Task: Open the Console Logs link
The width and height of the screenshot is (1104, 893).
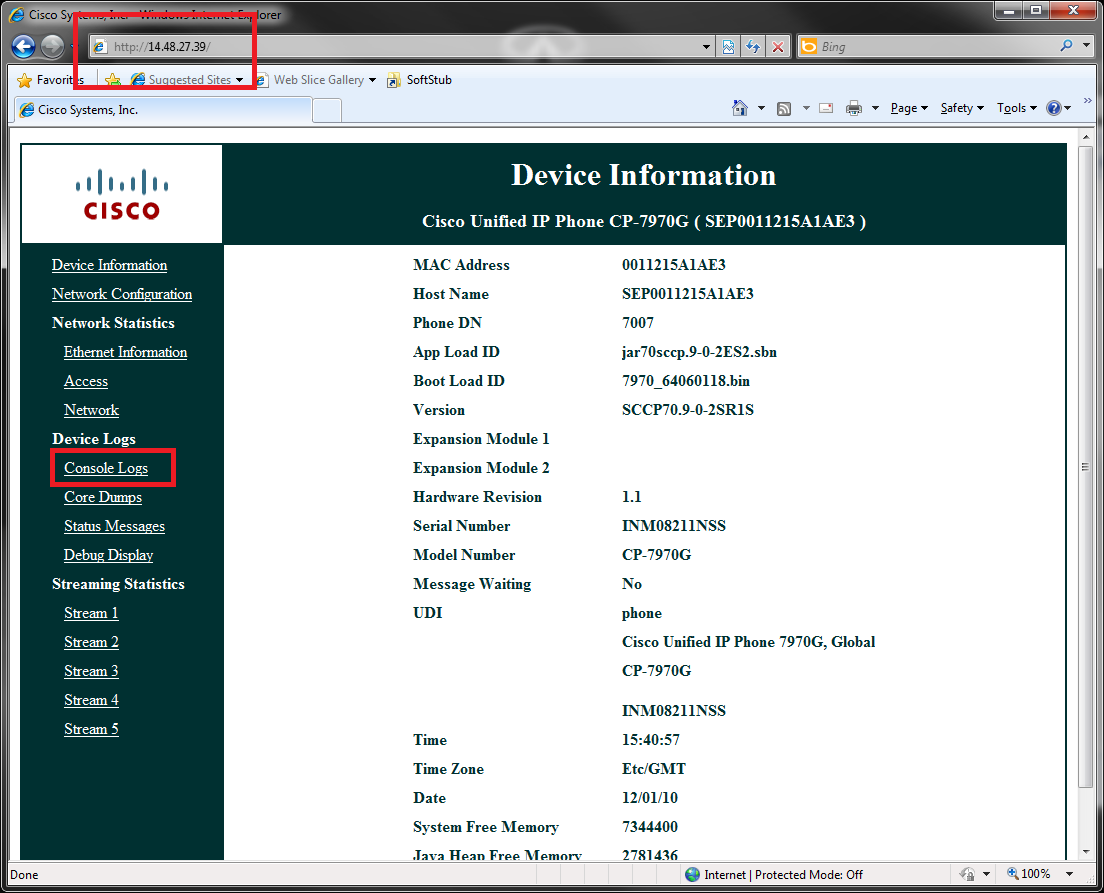Action: coord(106,468)
